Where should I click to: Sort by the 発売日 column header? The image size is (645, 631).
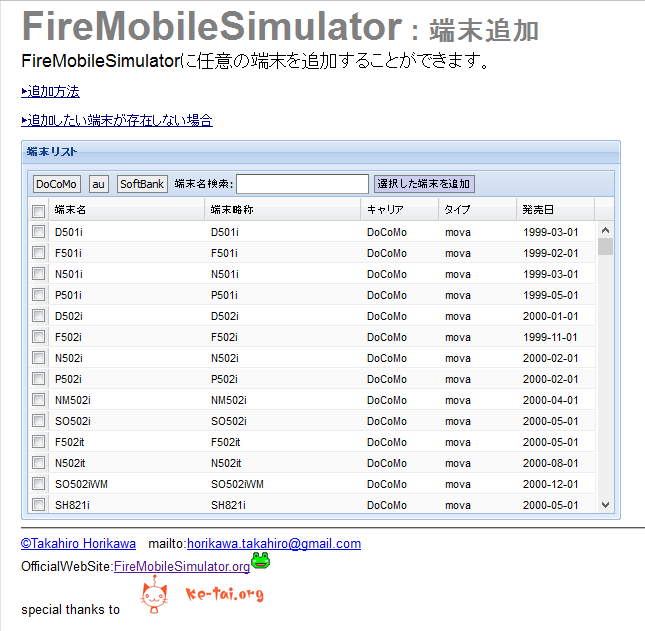pos(556,209)
